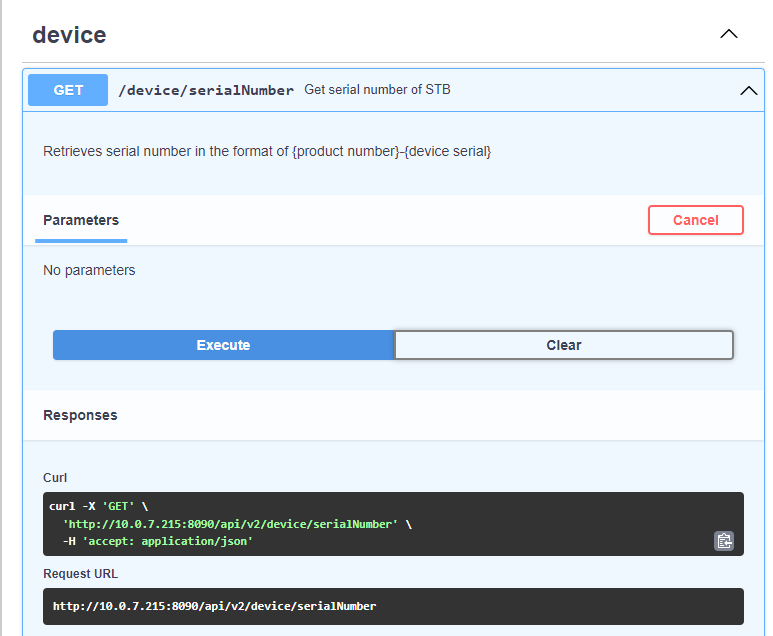This screenshot has height=636, width=773.
Task: Click the 'Retrieves serial number' description text
Action: pyautogui.click(x=267, y=151)
